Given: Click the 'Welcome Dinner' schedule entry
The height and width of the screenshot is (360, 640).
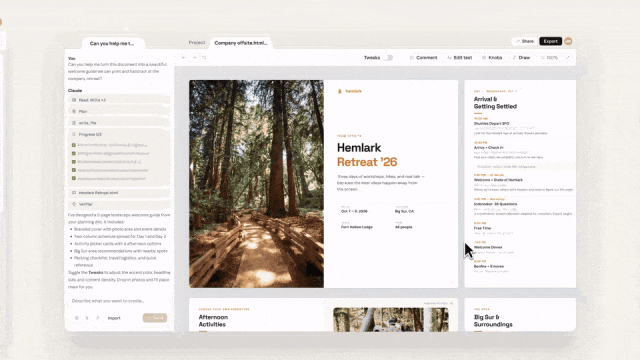Looking at the screenshot, I should point(488,247).
